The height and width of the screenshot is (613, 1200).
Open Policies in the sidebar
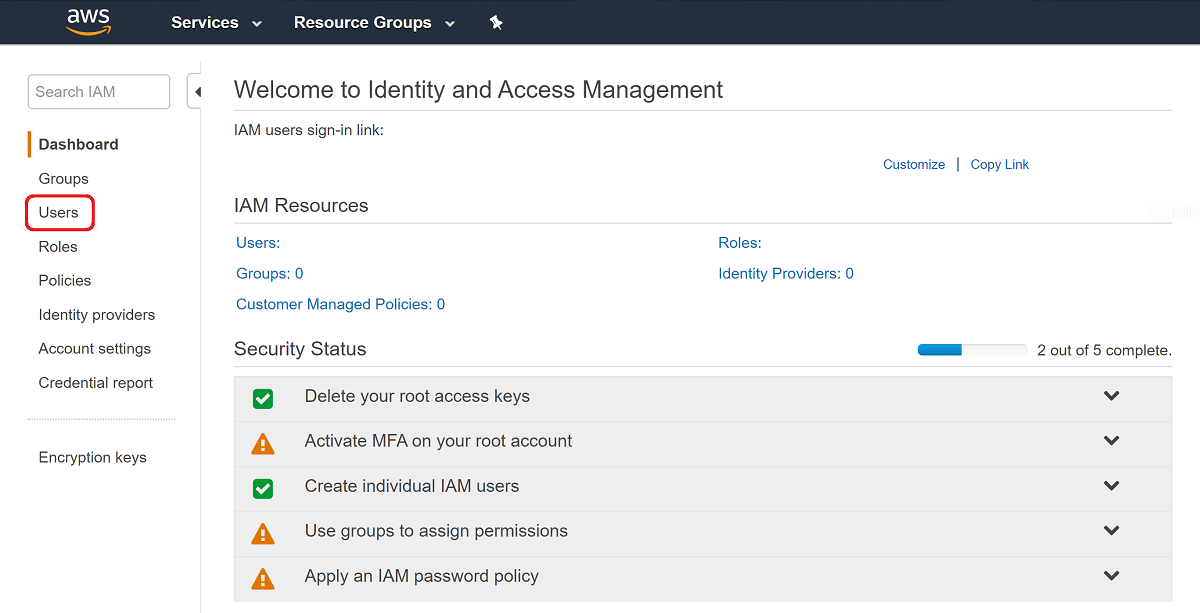tap(65, 280)
